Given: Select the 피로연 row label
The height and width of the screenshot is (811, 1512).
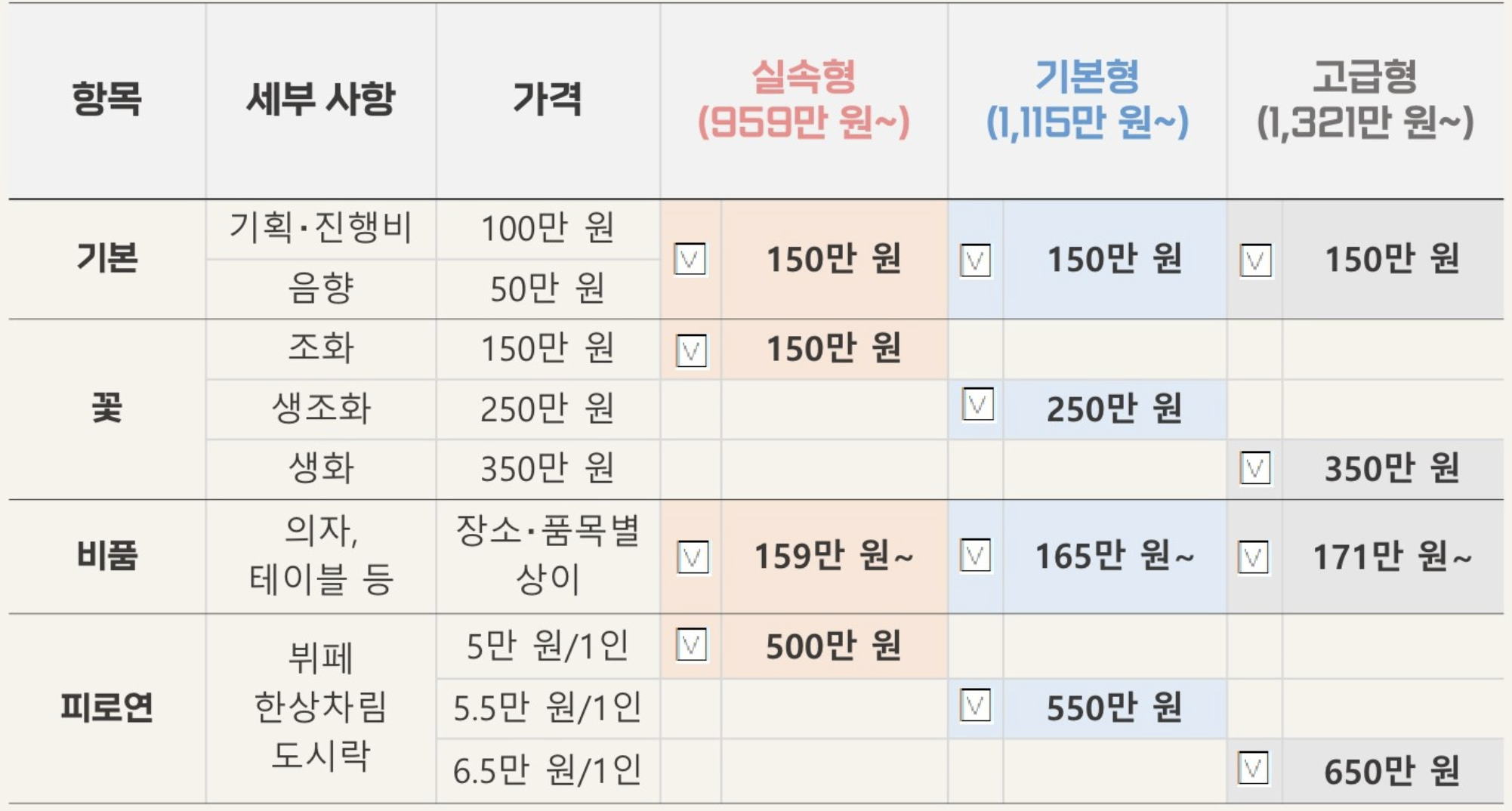Looking at the screenshot, I should (x=106, y=708).
